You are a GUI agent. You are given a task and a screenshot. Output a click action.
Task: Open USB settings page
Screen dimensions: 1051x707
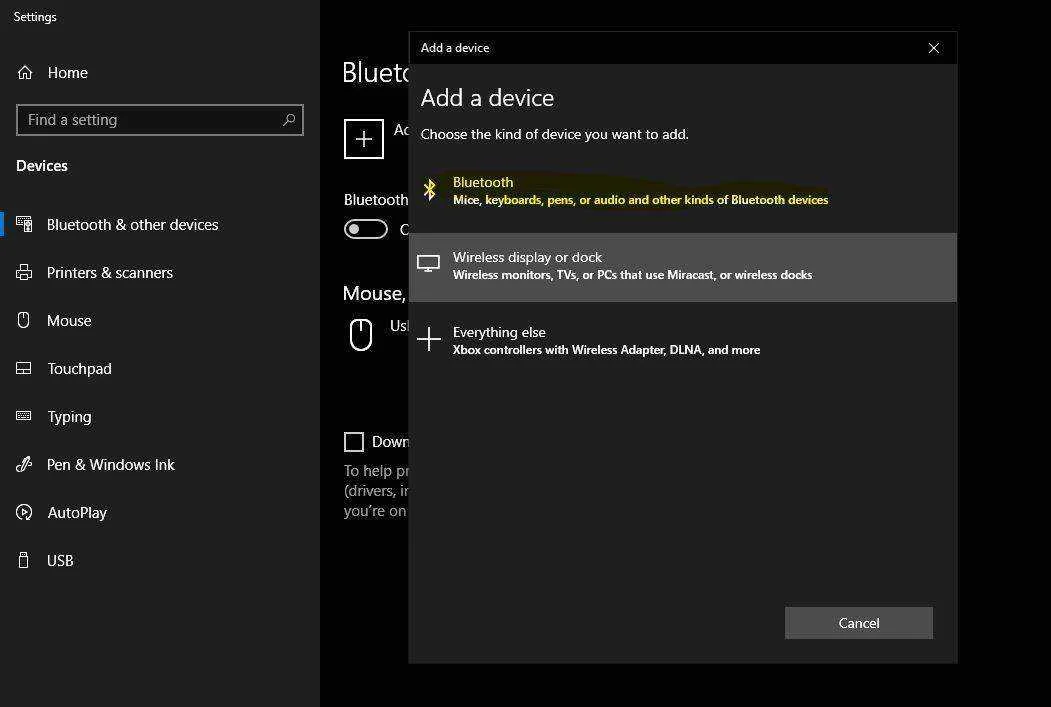pos(60,560)
